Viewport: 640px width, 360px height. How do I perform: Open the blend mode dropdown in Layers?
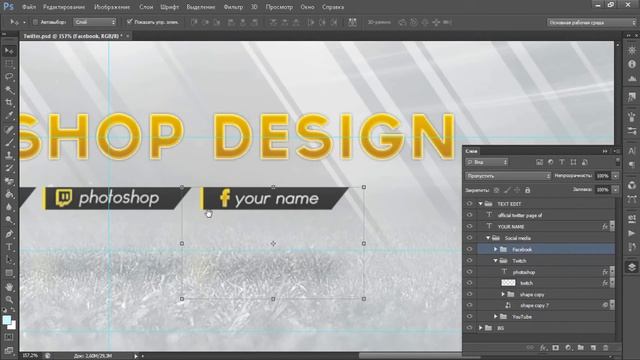(508, 176)
